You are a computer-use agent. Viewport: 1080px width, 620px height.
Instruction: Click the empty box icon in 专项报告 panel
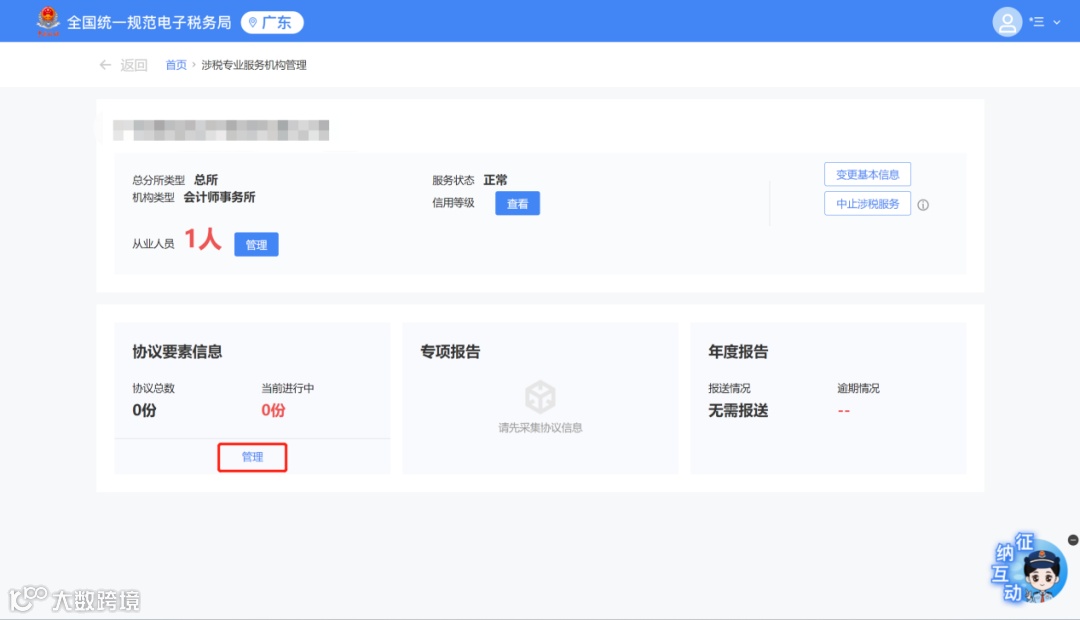540,396
